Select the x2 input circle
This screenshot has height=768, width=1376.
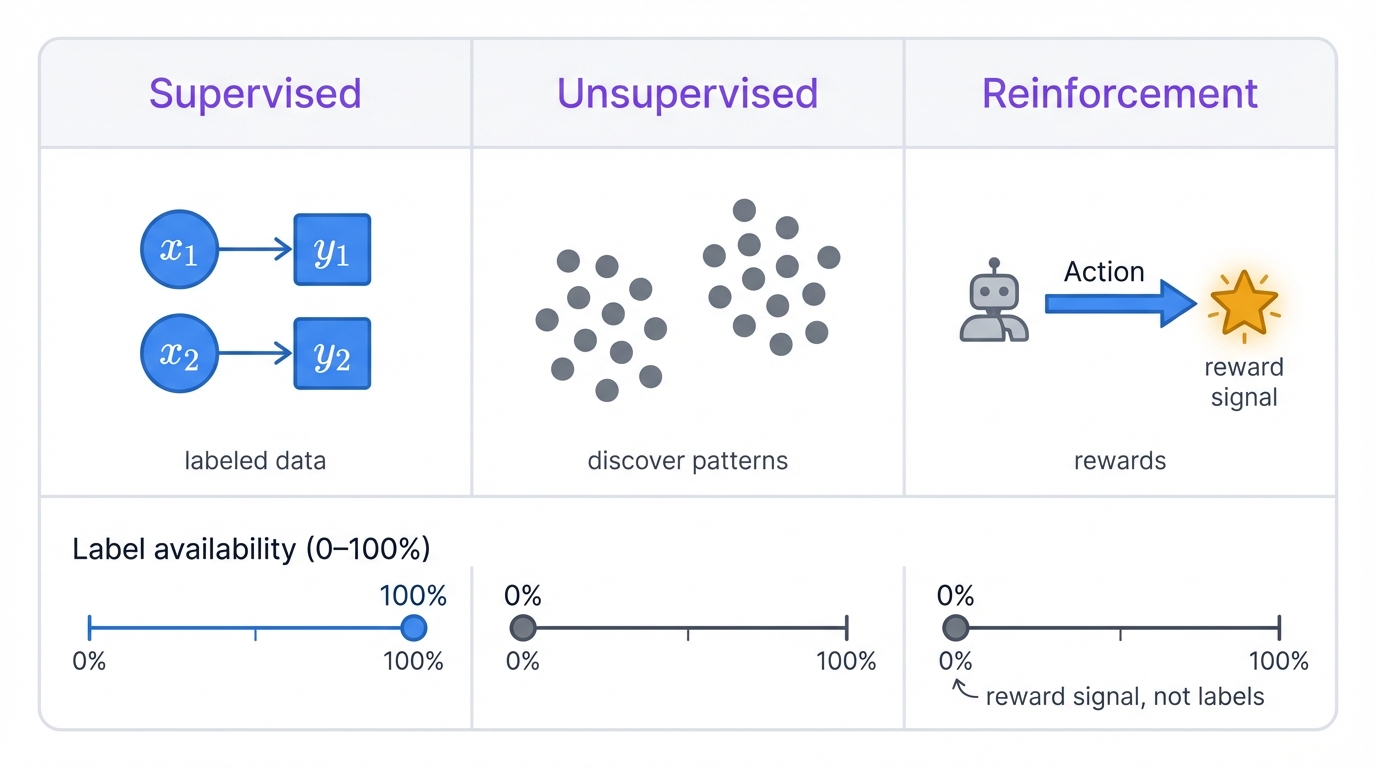(x=179, y=353)
